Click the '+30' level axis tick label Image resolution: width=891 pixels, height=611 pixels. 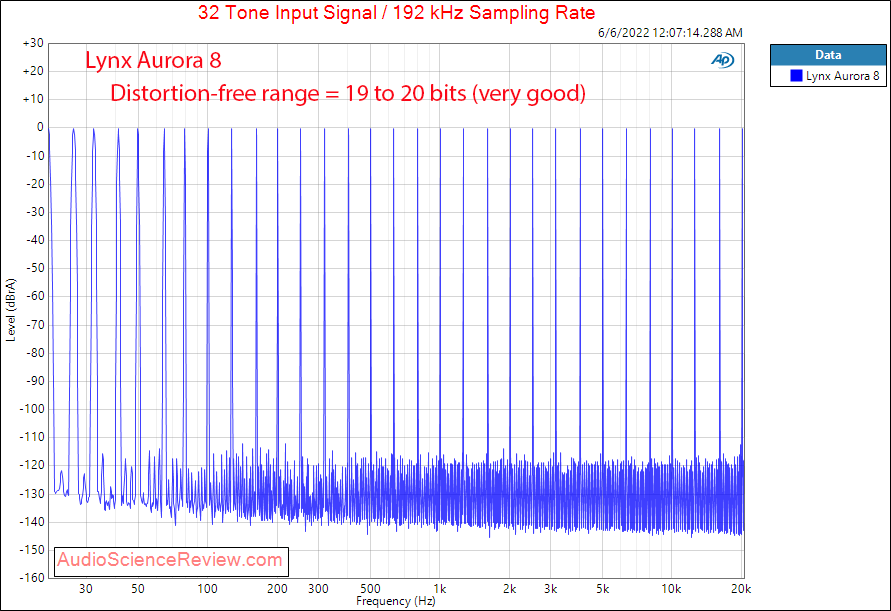pos(33,43)
